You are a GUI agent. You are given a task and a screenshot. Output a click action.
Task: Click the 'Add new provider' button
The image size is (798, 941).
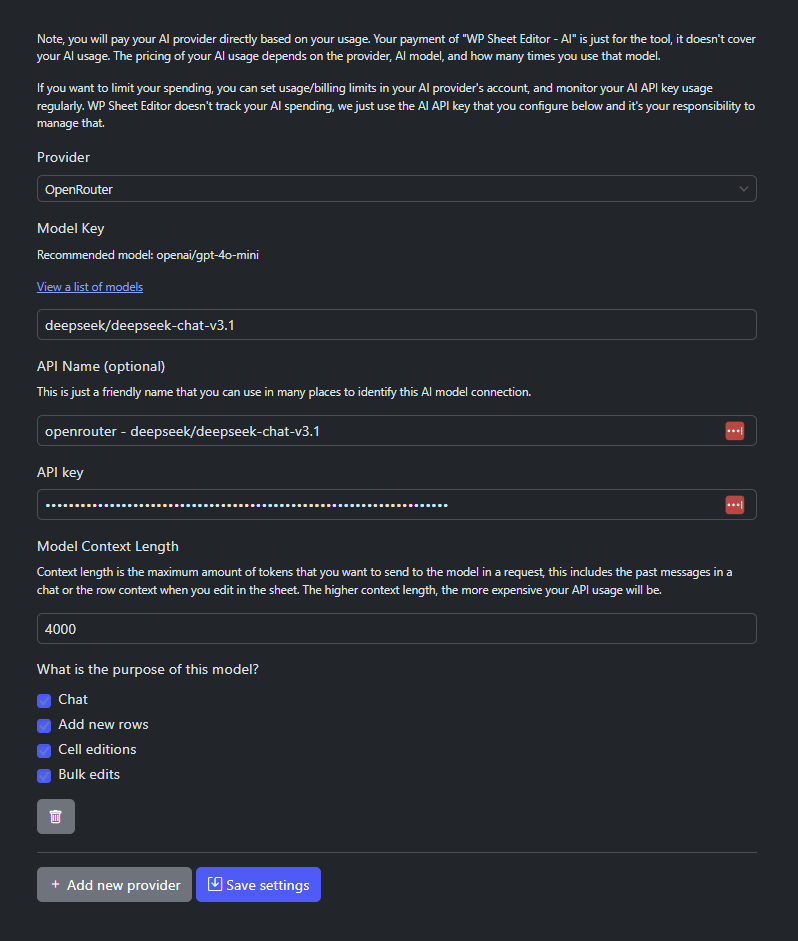[115, 885]
